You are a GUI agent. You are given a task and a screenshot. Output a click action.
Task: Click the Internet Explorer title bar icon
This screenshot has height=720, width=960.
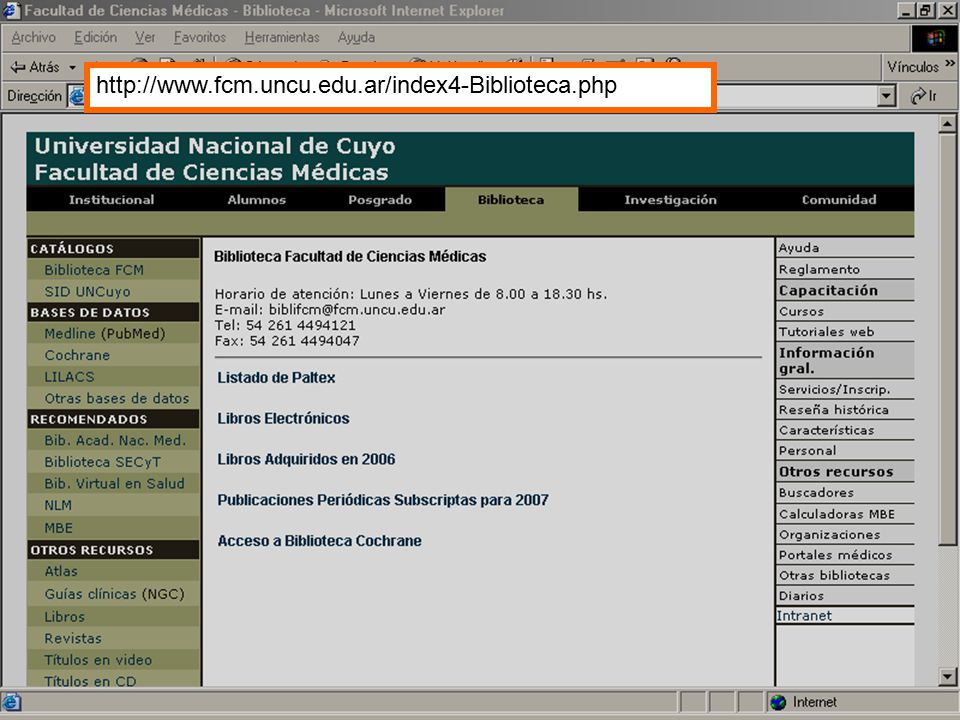(12, 10)
